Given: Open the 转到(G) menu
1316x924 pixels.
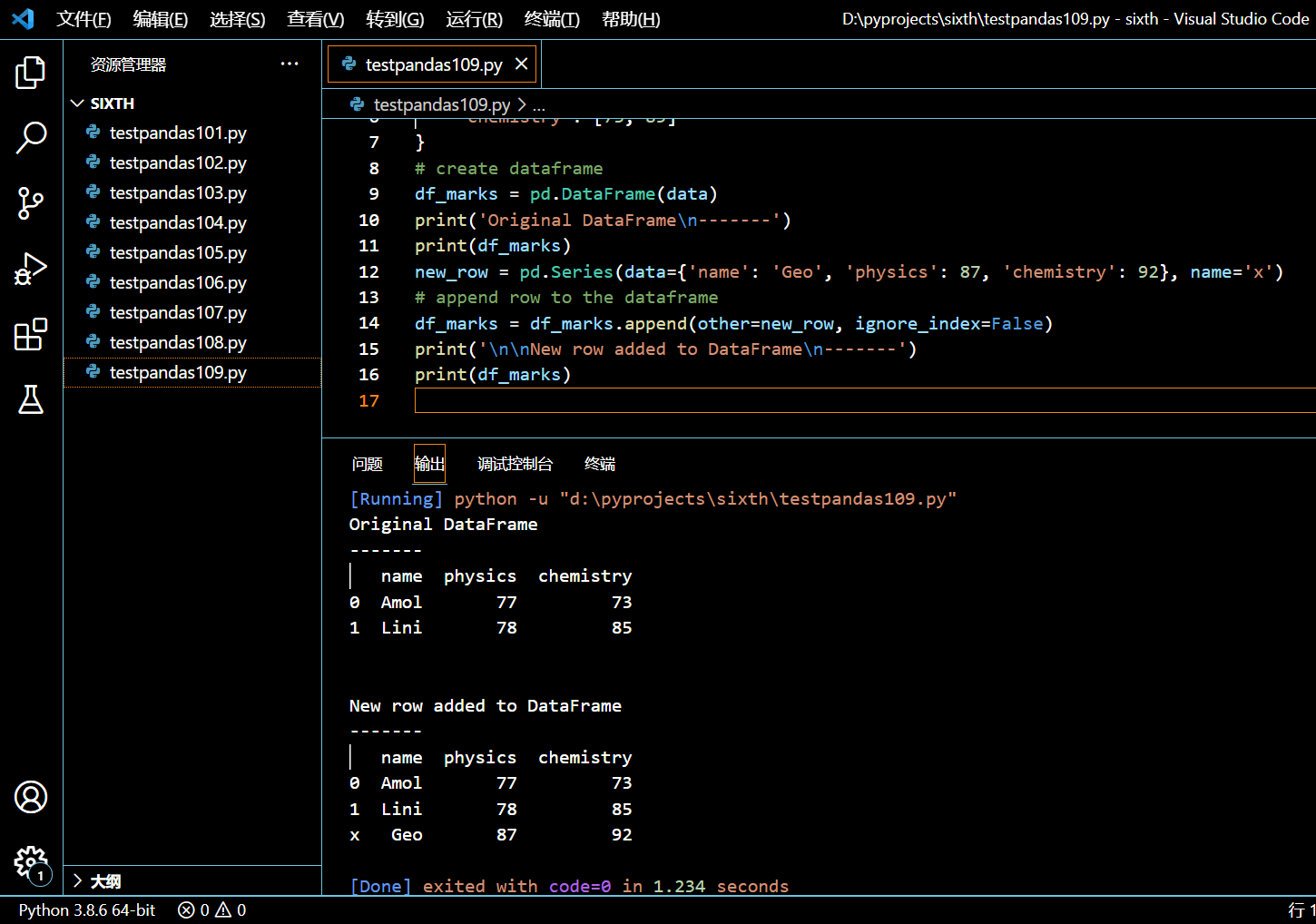Looking at the screenshot, I should [x=395, y=19].
